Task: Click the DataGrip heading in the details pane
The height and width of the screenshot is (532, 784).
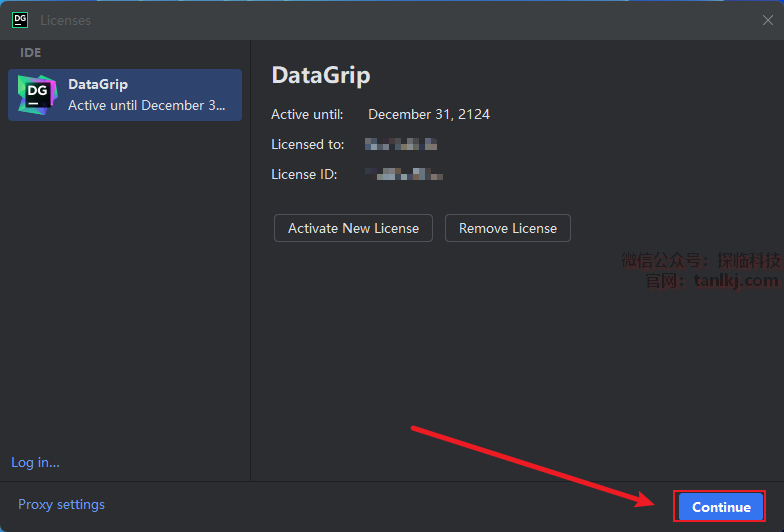Action: (x=320, y=75)
